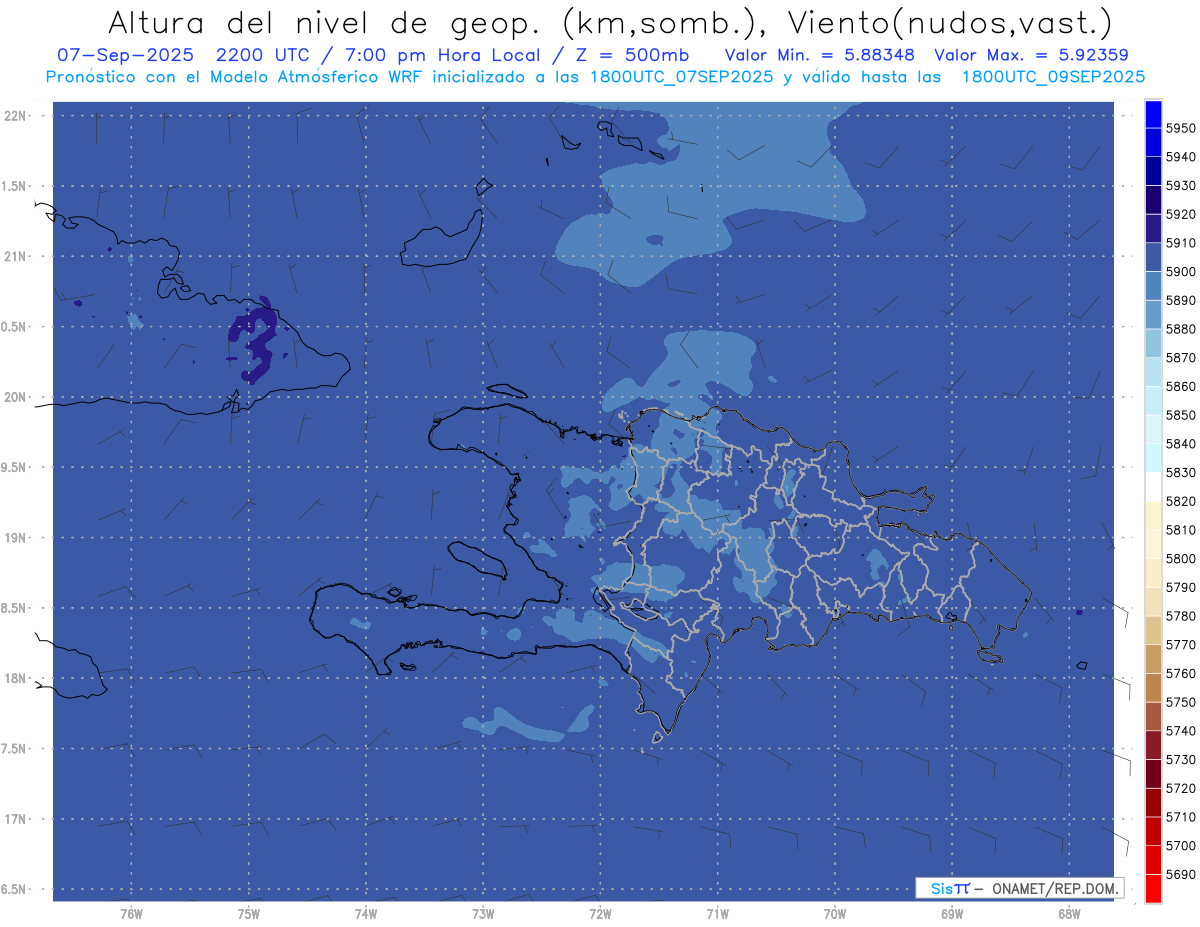Image resolution: width=1200 pixels, height=927 pixels.
Task: Click the 76W longitude axis label
Action: point(131,913)
